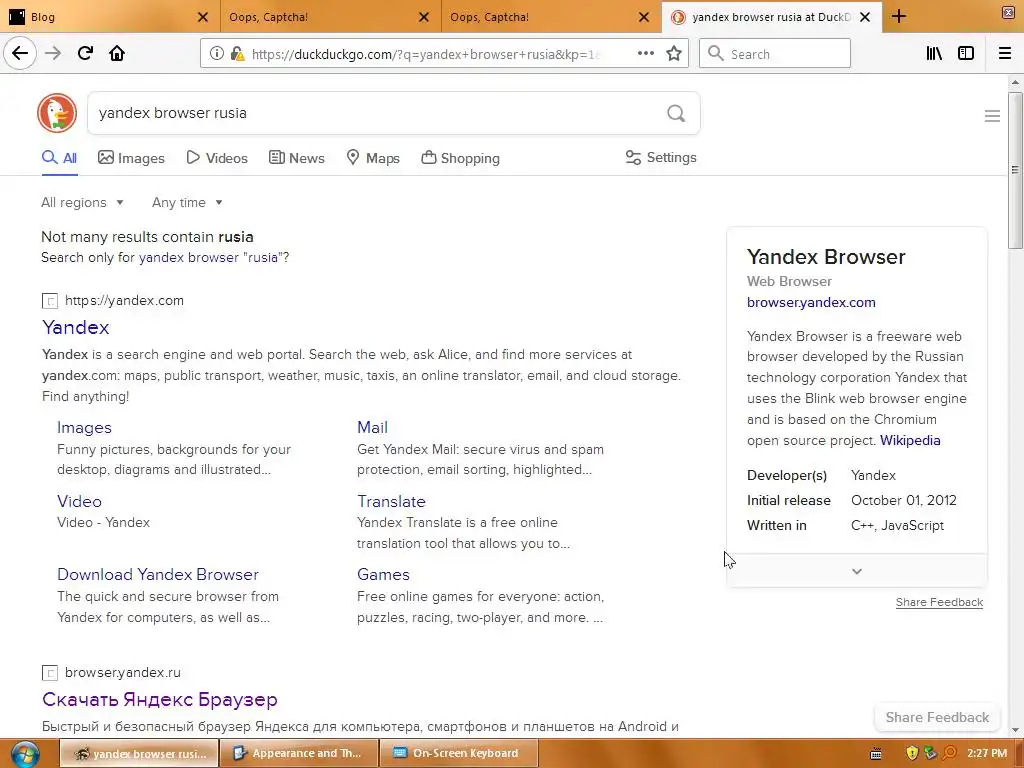The height and width of the screenshot is (768, 1024).
Task: Toggle the sidebar view icon
Action: [966, 54]
